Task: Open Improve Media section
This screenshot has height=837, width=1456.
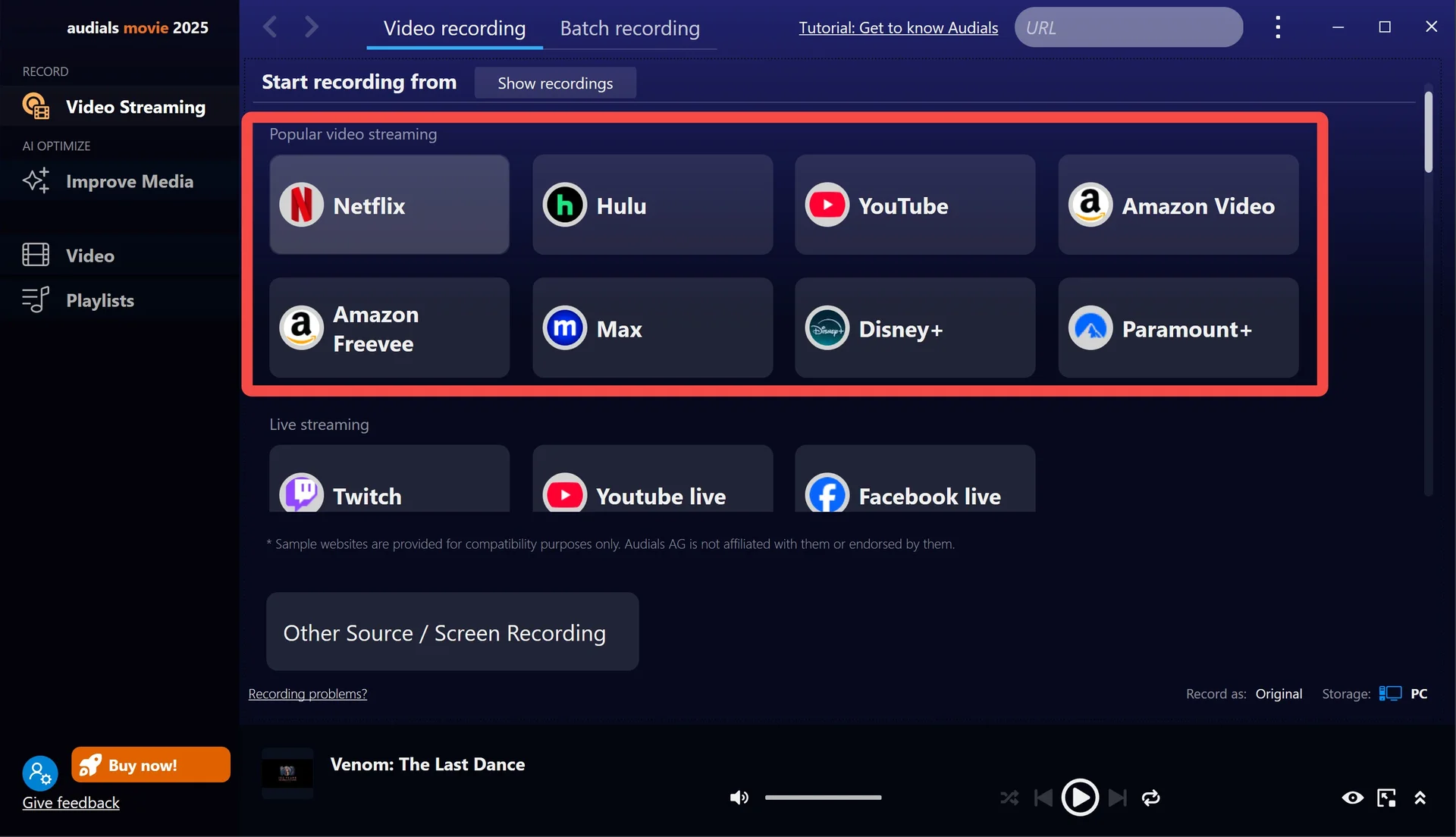Action: [x=120, y=181]
